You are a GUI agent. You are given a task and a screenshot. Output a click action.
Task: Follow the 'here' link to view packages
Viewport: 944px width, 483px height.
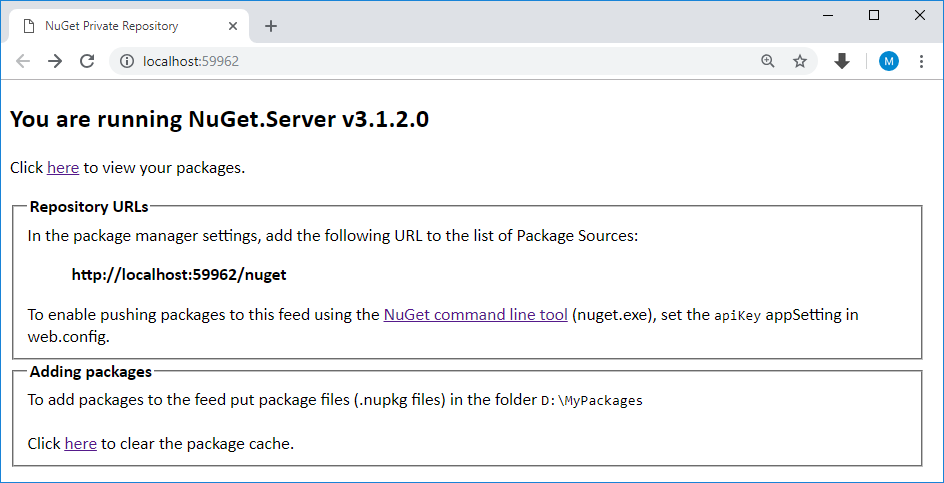[x=63, y=167]
